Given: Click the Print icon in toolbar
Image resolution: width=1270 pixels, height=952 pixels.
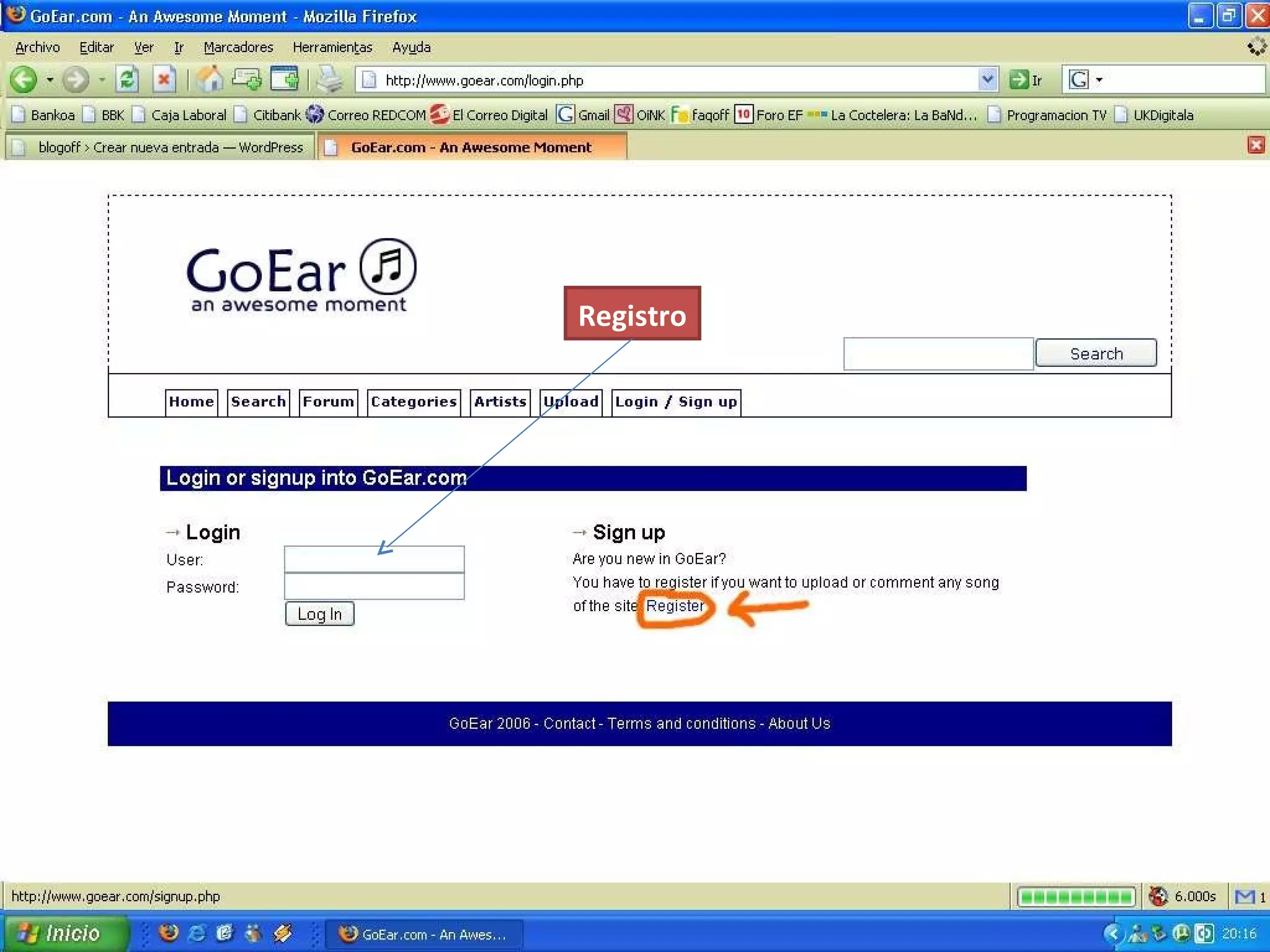Looking at the screenshot, I should [329, 80].
